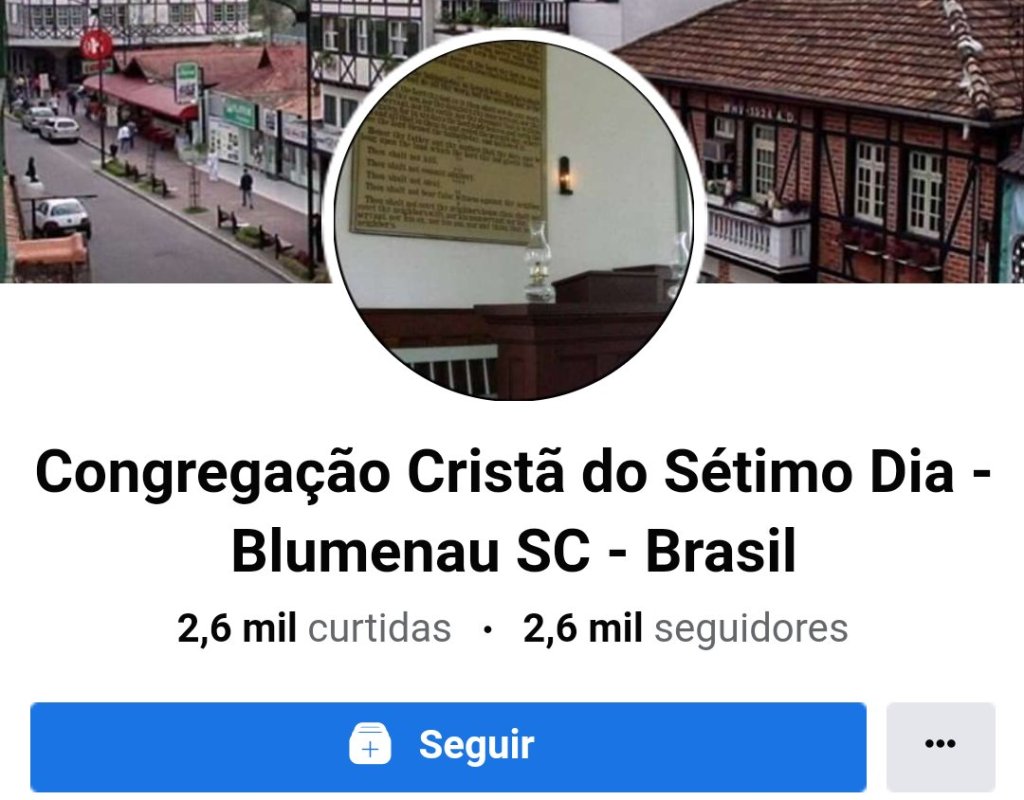Click the follow-plus icon inside Seguir
Image resolution: width=1024 pixels, height=800 pixels.
[x=370, y=744]
